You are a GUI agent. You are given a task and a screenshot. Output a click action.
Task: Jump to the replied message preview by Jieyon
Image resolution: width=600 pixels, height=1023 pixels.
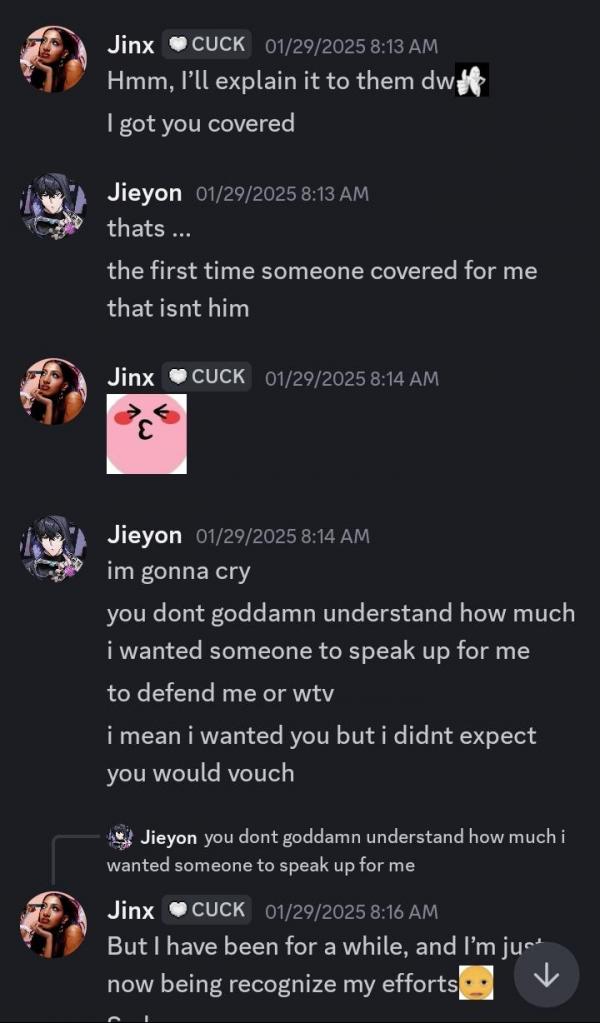click(336, 851)
